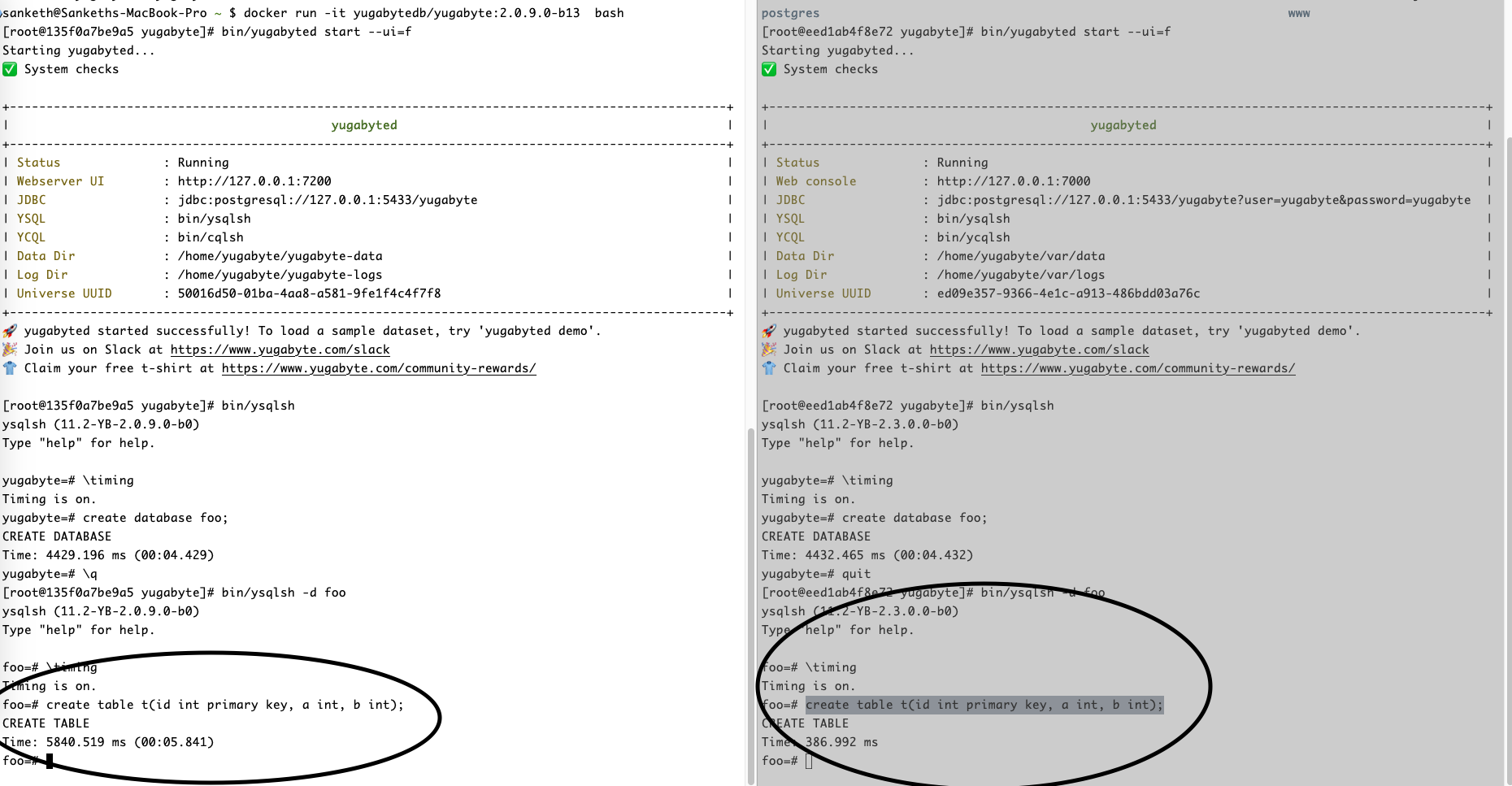Click the Status 'Running' value in left terminal
Viewport: 1512px width, 786px height.
[203, 163]
